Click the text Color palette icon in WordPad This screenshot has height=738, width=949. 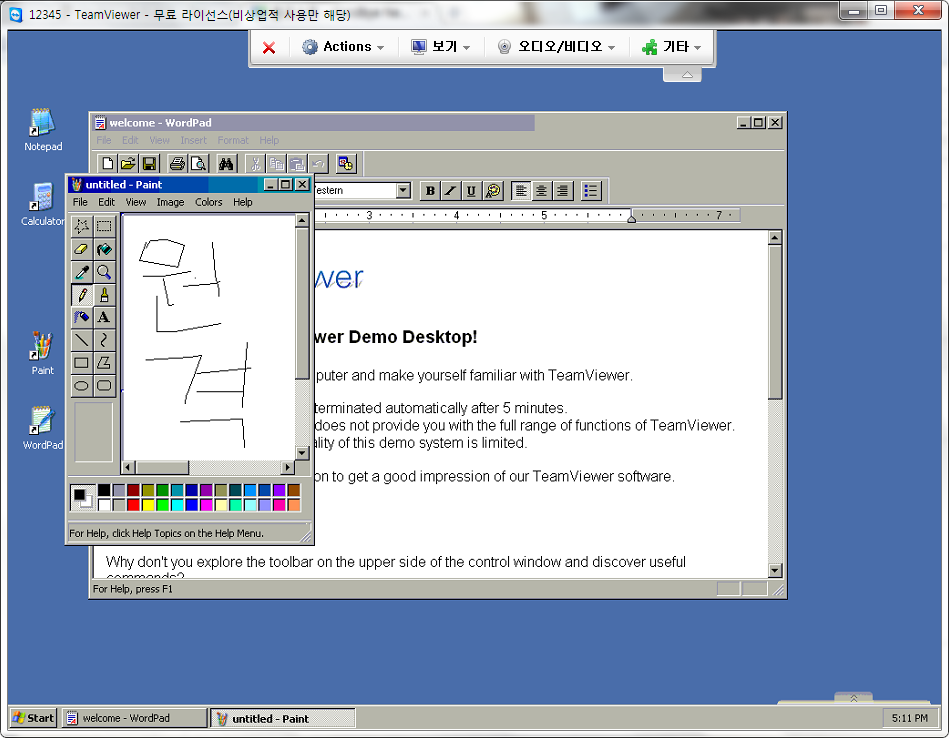493,191
